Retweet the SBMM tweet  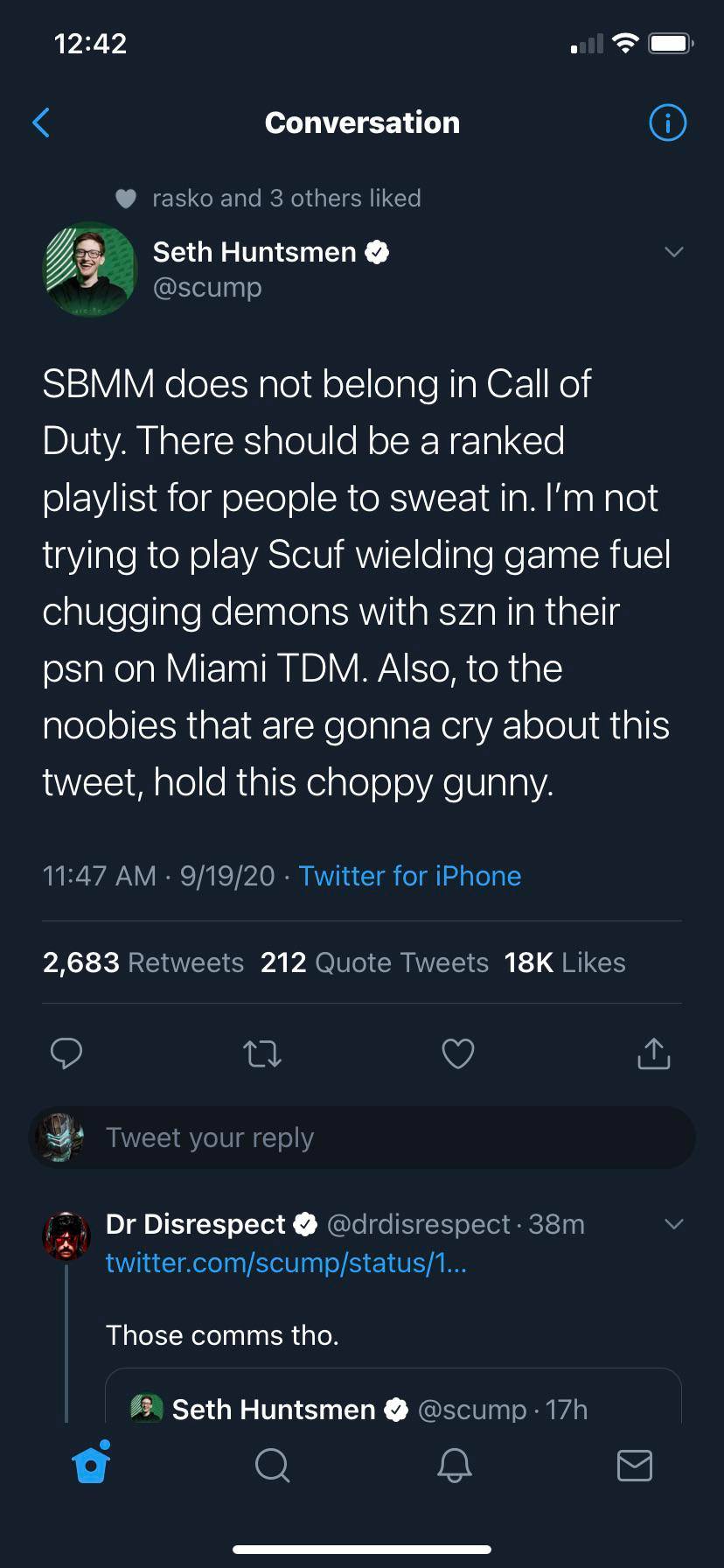pyautogui.click(x=261, y=1053)
